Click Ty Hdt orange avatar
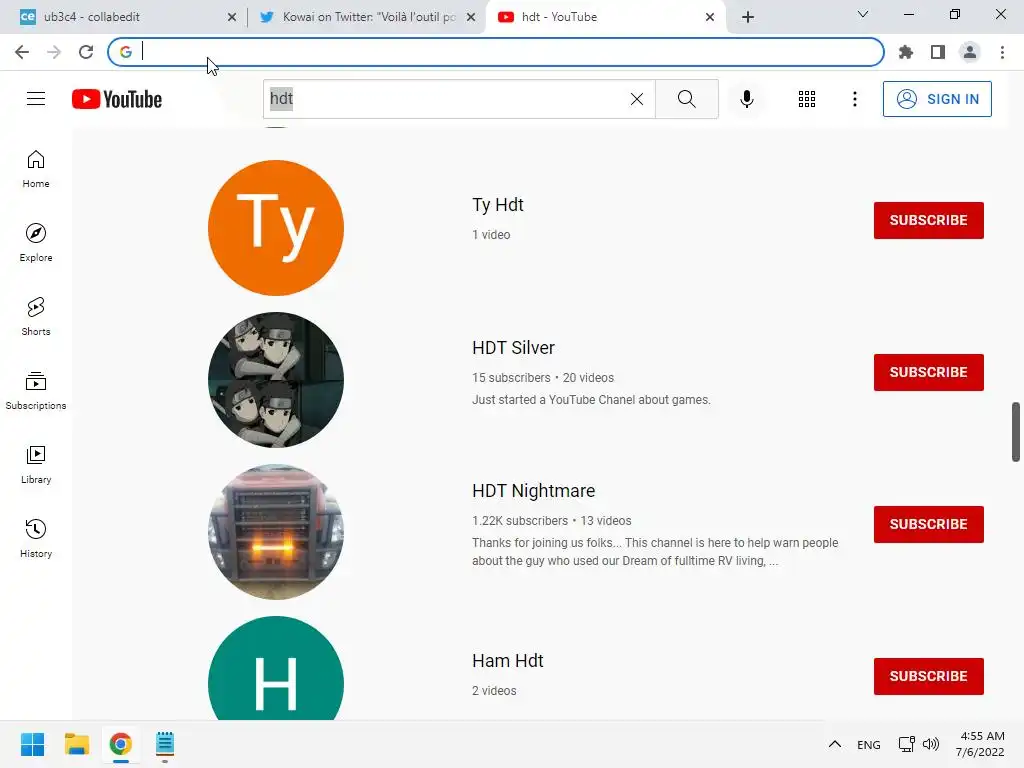The width and height of the screenshot is (1024, 768). [276, 228]
